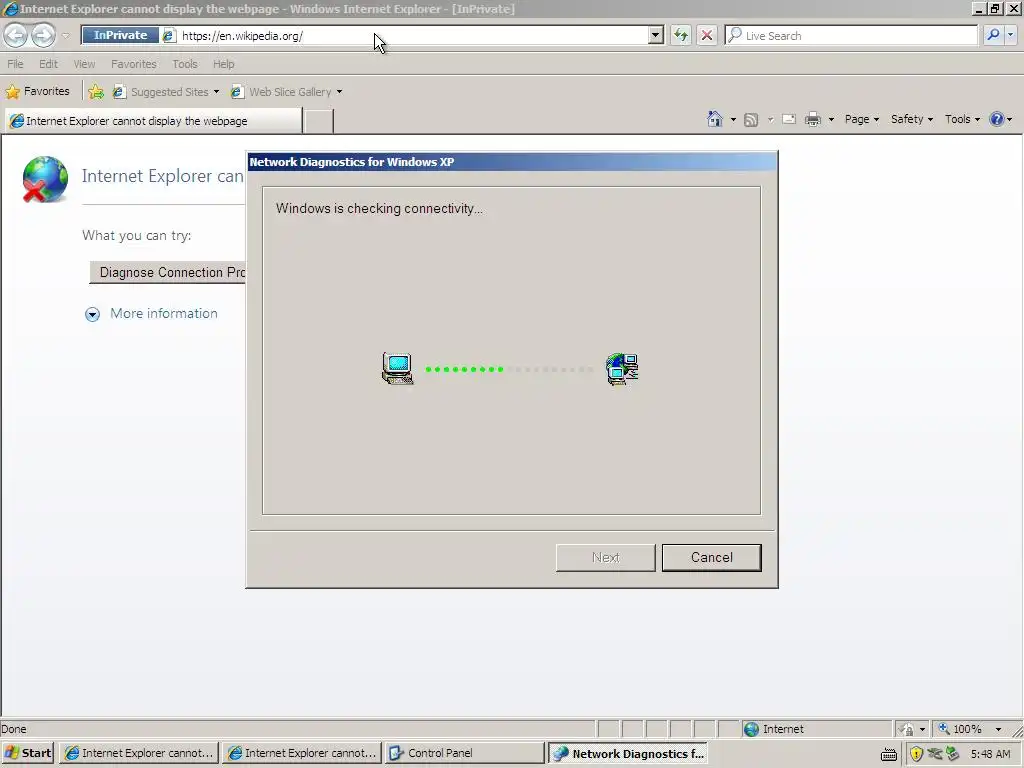Click the 5:48 AM system clock
The image size is (1024, 768).
990,754
